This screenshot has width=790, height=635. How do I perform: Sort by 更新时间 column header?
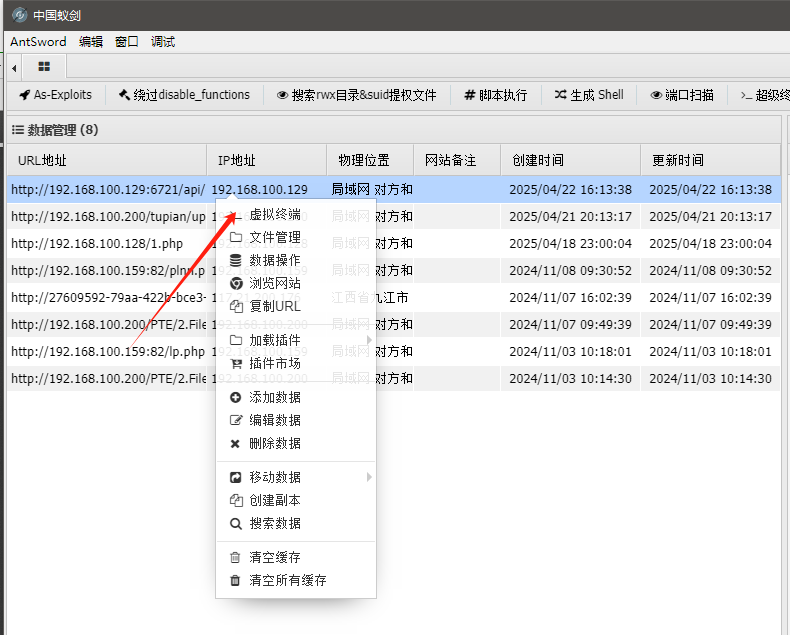click(710, 160)
